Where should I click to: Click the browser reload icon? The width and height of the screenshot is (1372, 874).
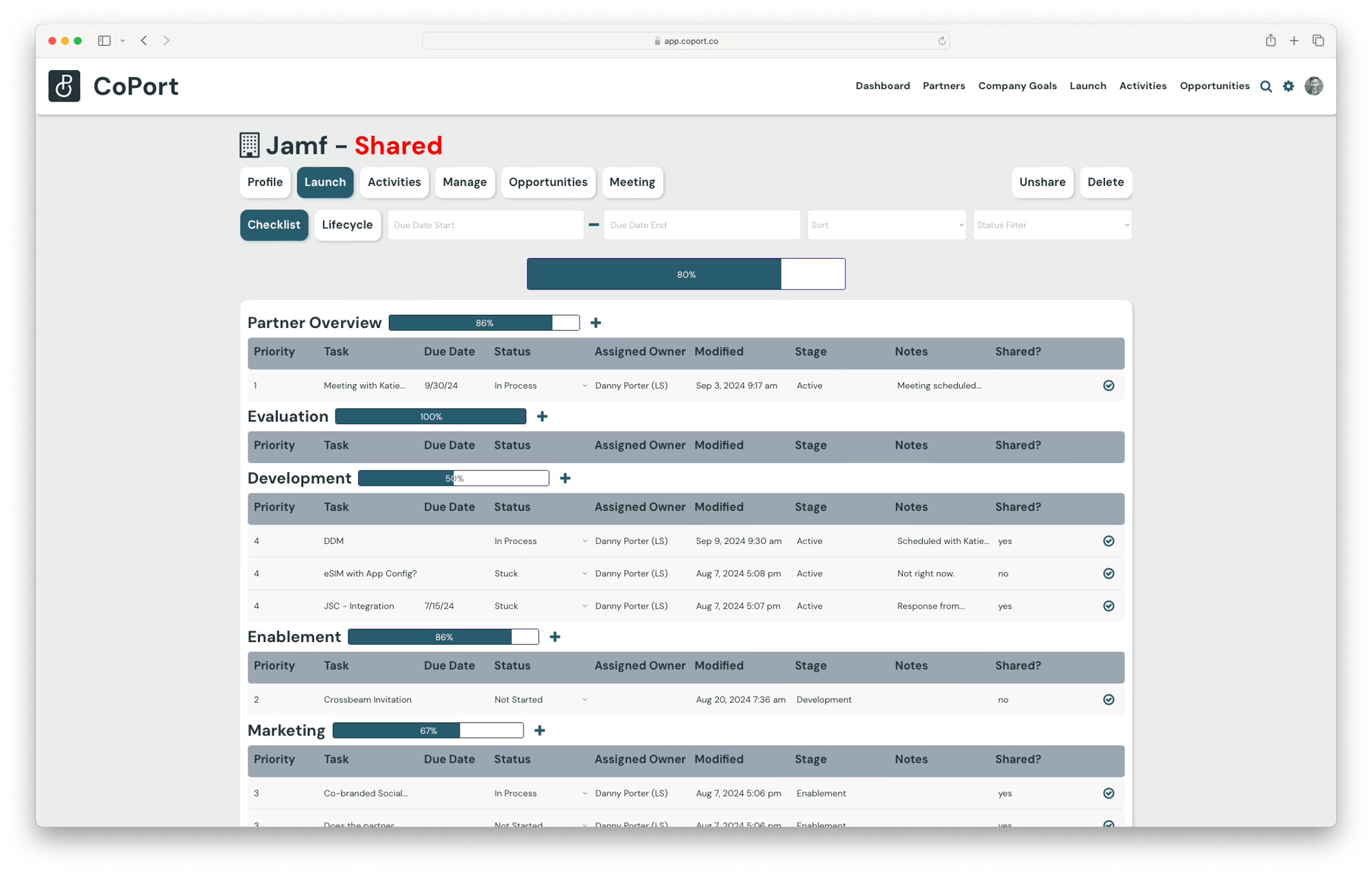(x=942, y=41)
